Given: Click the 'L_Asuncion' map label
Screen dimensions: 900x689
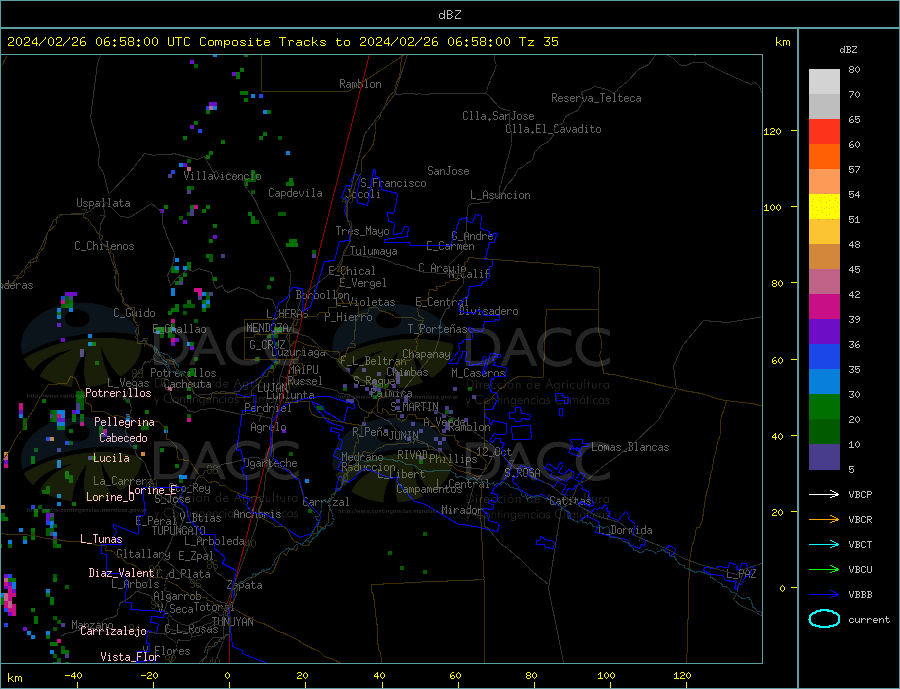Looking at the screenshot, I should tap(501, 195).
